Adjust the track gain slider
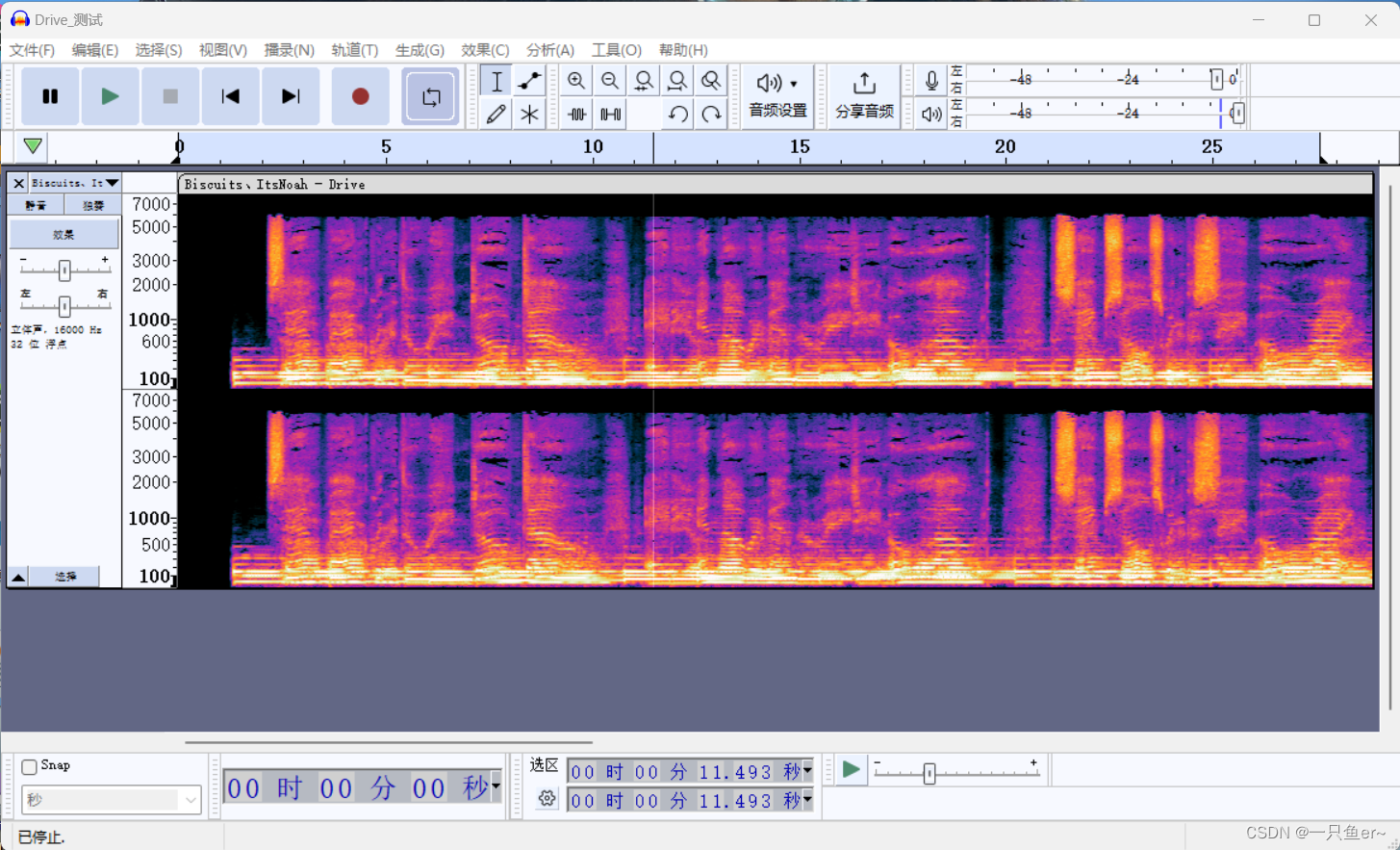This screenshot has height=850, width=1400. [64, 270]
